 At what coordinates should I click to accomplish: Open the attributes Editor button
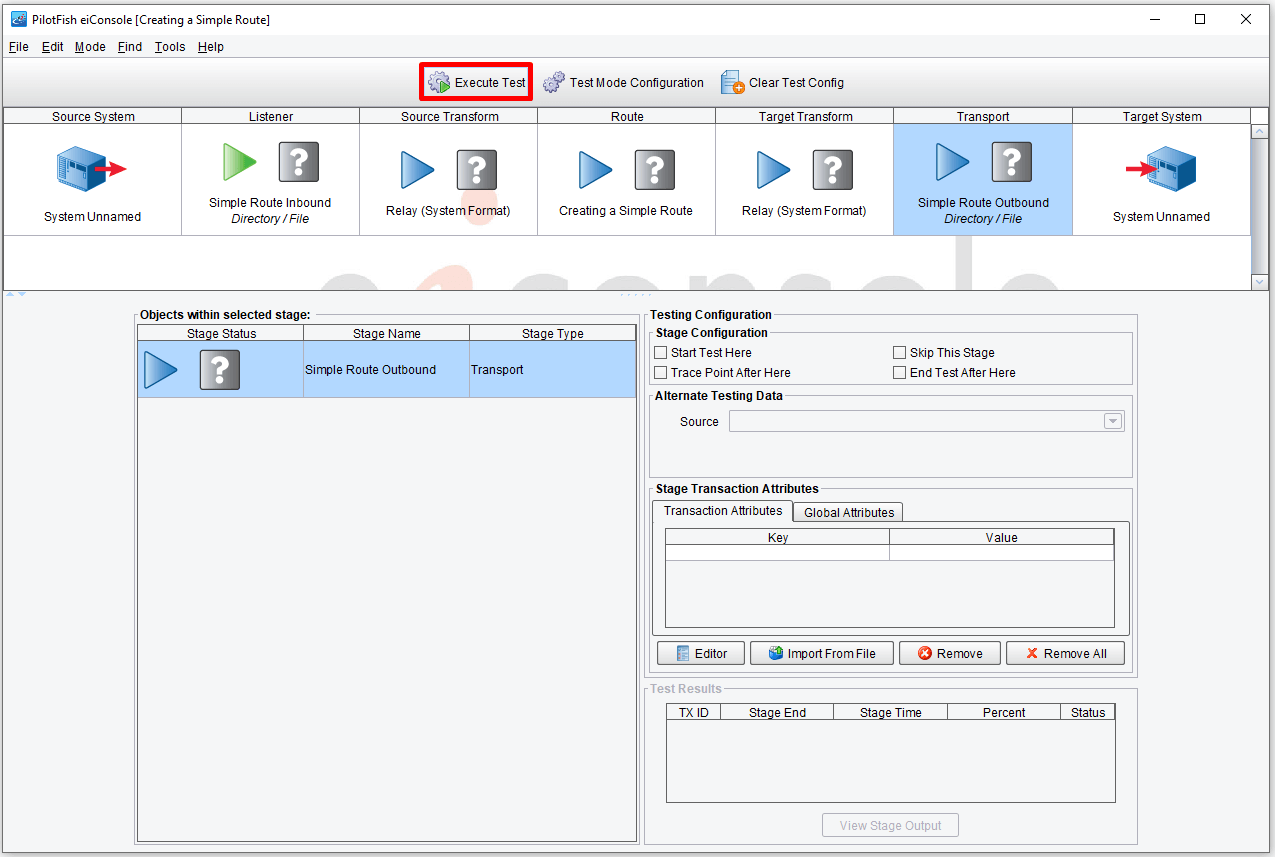pos(701,653)
